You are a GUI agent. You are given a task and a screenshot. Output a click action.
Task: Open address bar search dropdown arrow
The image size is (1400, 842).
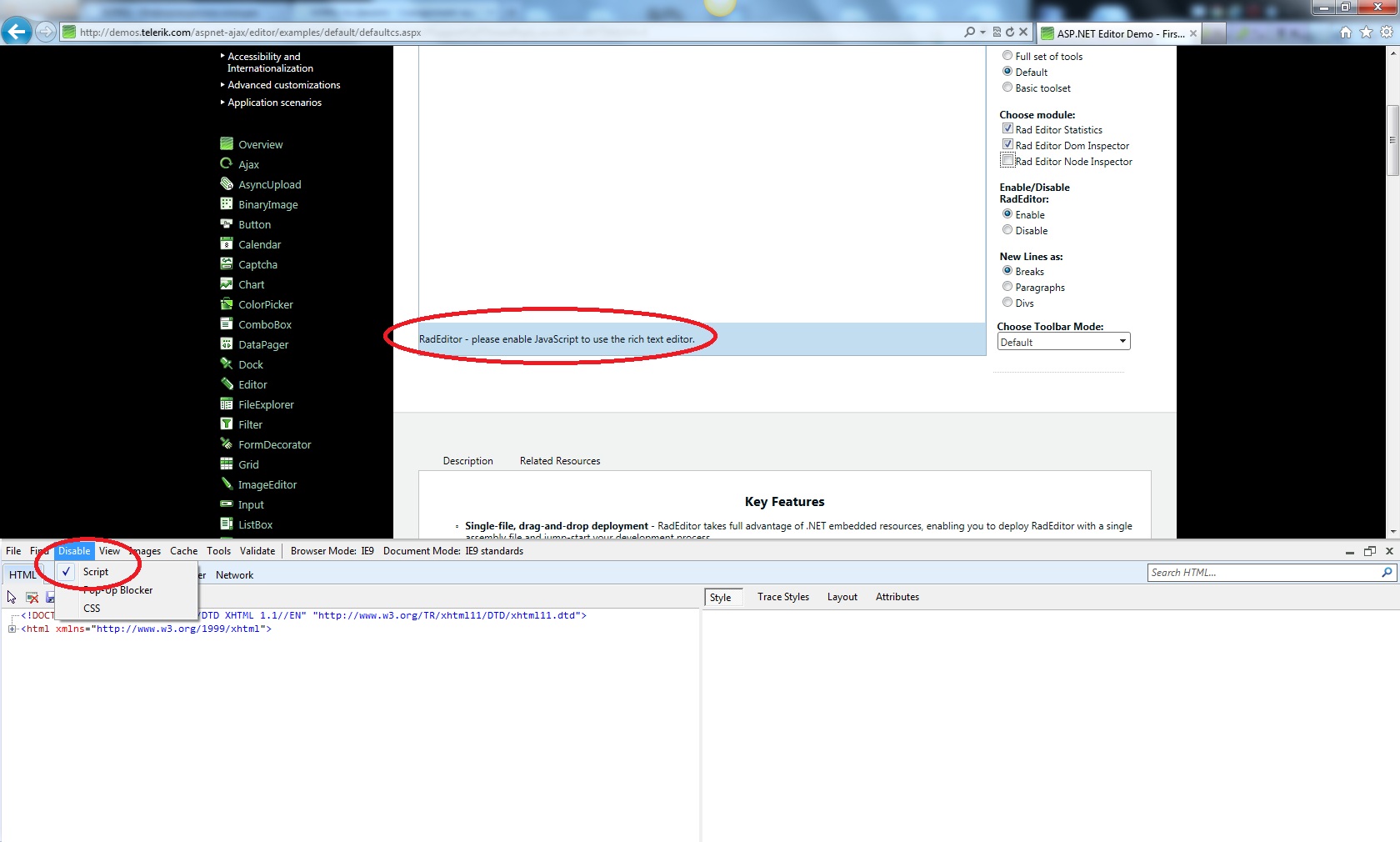click(982, 32)
